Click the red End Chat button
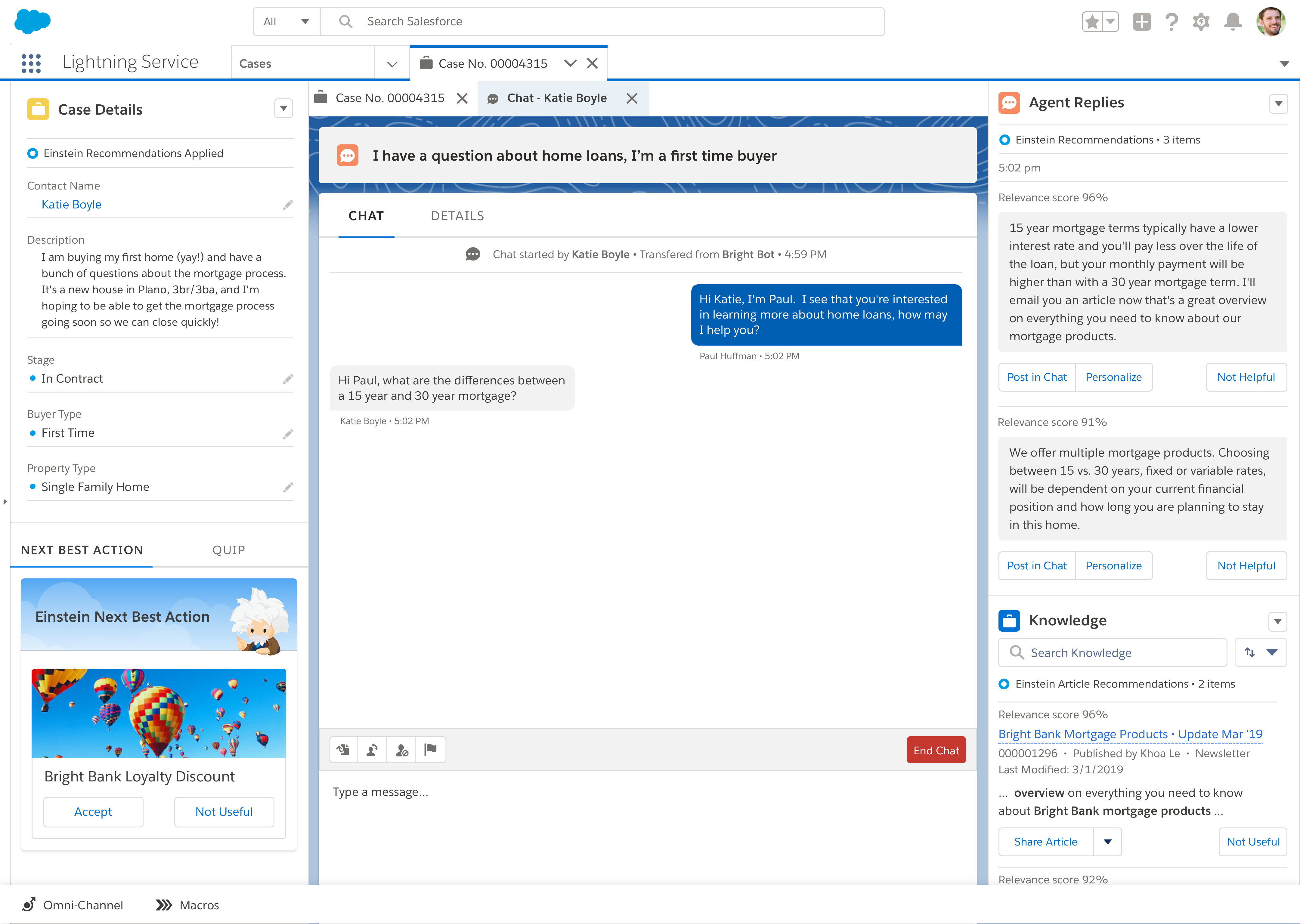The image size is (1300, 924). click(936, 750)
